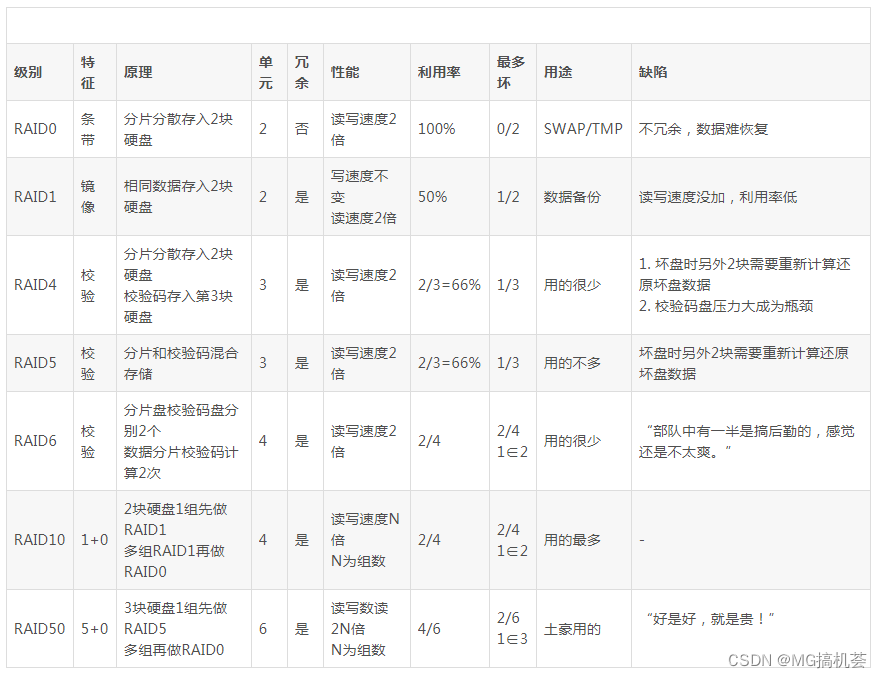Click the SWAP/TMP usage cell
This screenshot has height=678, width=882.
pos(584,129)
